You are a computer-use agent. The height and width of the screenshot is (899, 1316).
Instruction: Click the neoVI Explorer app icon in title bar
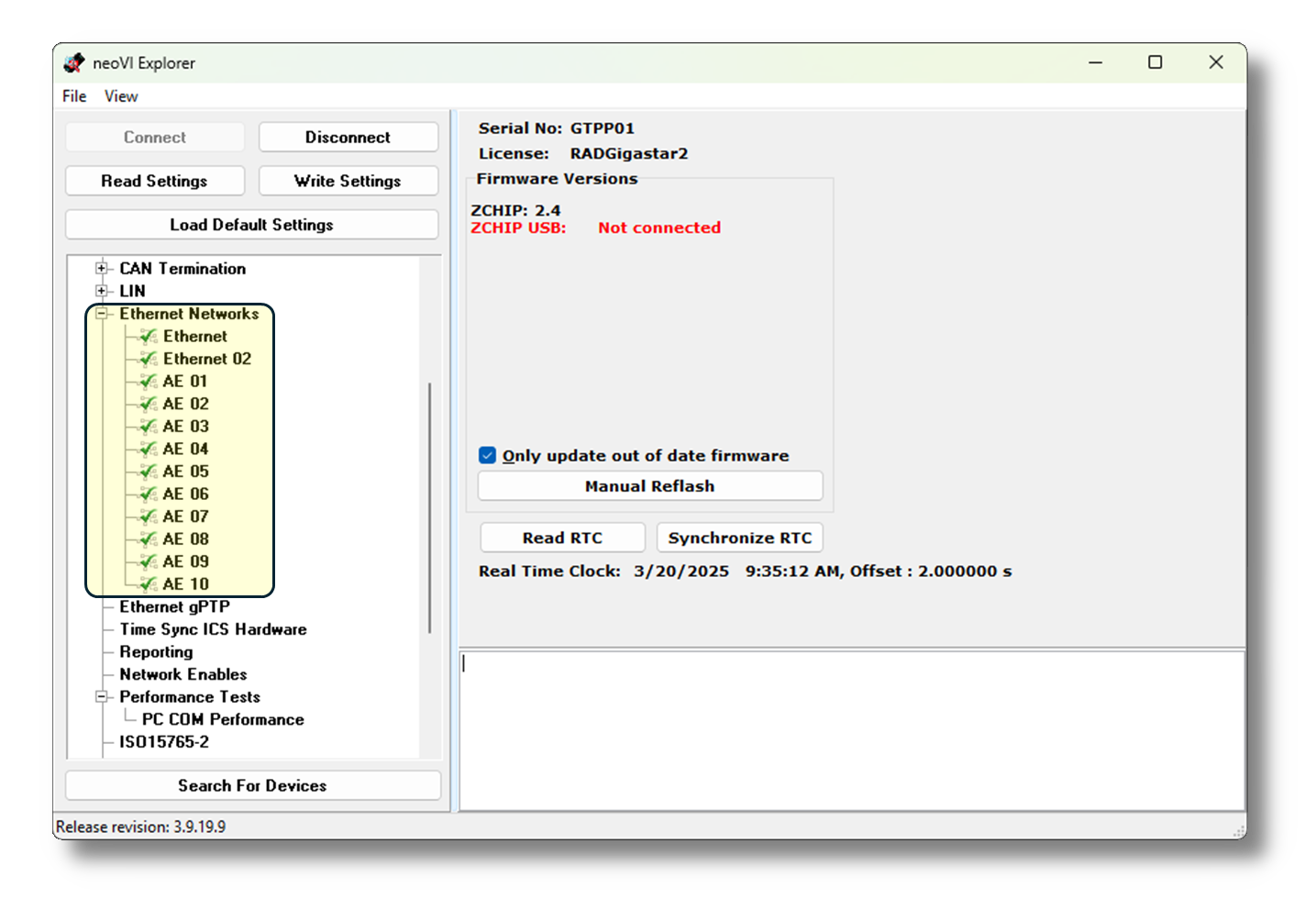point(74,63)
